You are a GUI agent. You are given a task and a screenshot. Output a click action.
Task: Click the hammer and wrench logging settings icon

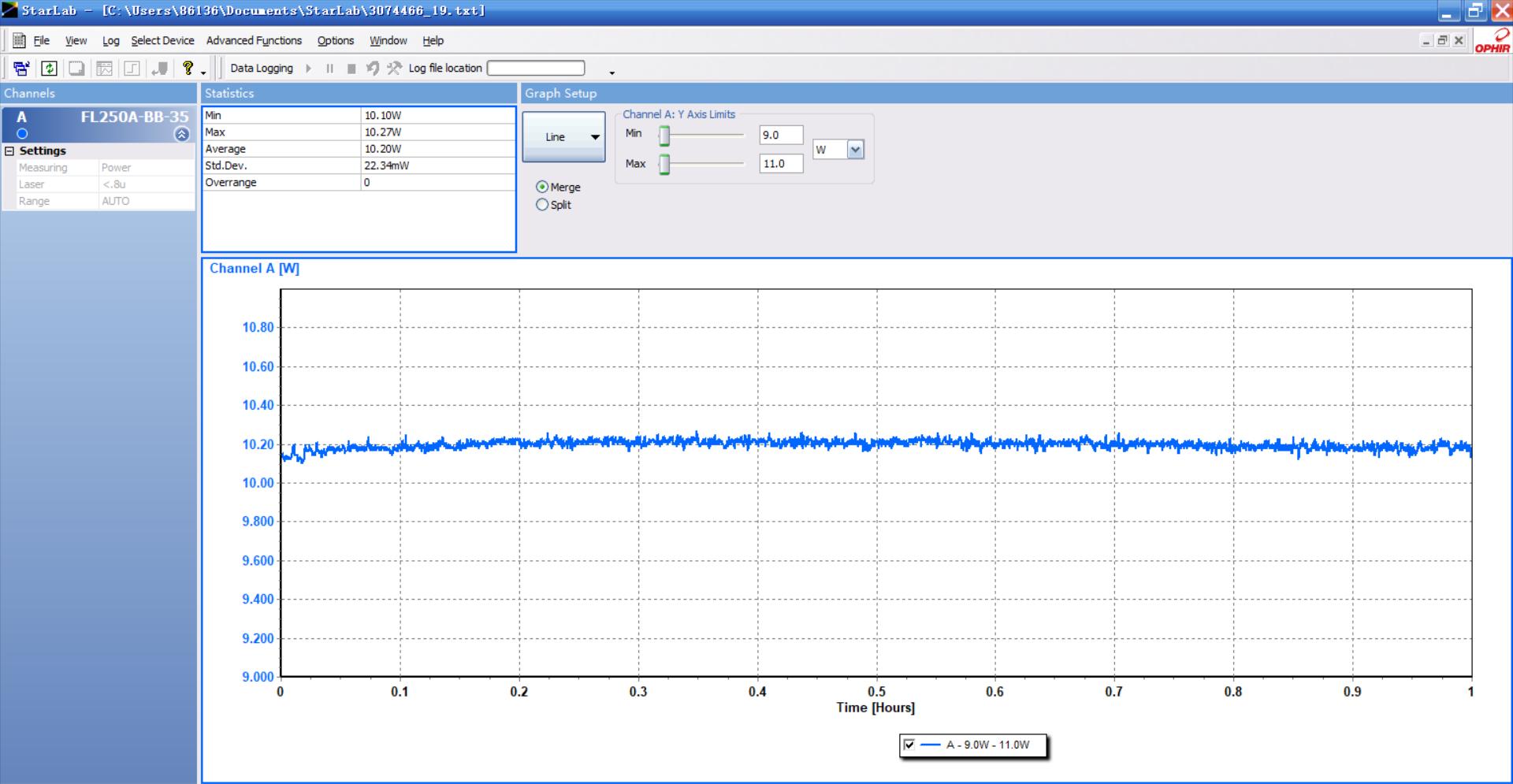394,69
